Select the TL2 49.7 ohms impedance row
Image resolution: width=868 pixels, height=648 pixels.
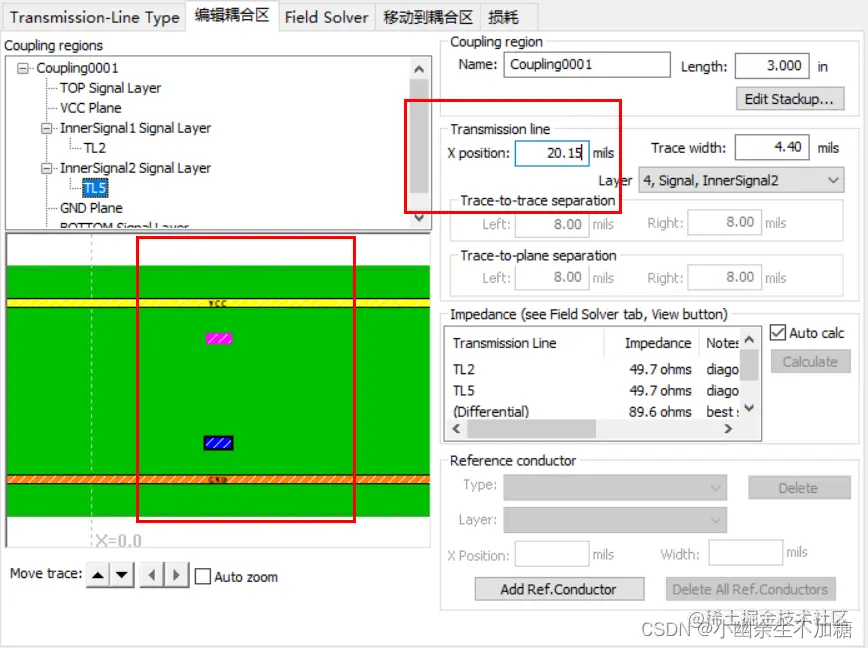click(x=593, y=370)
